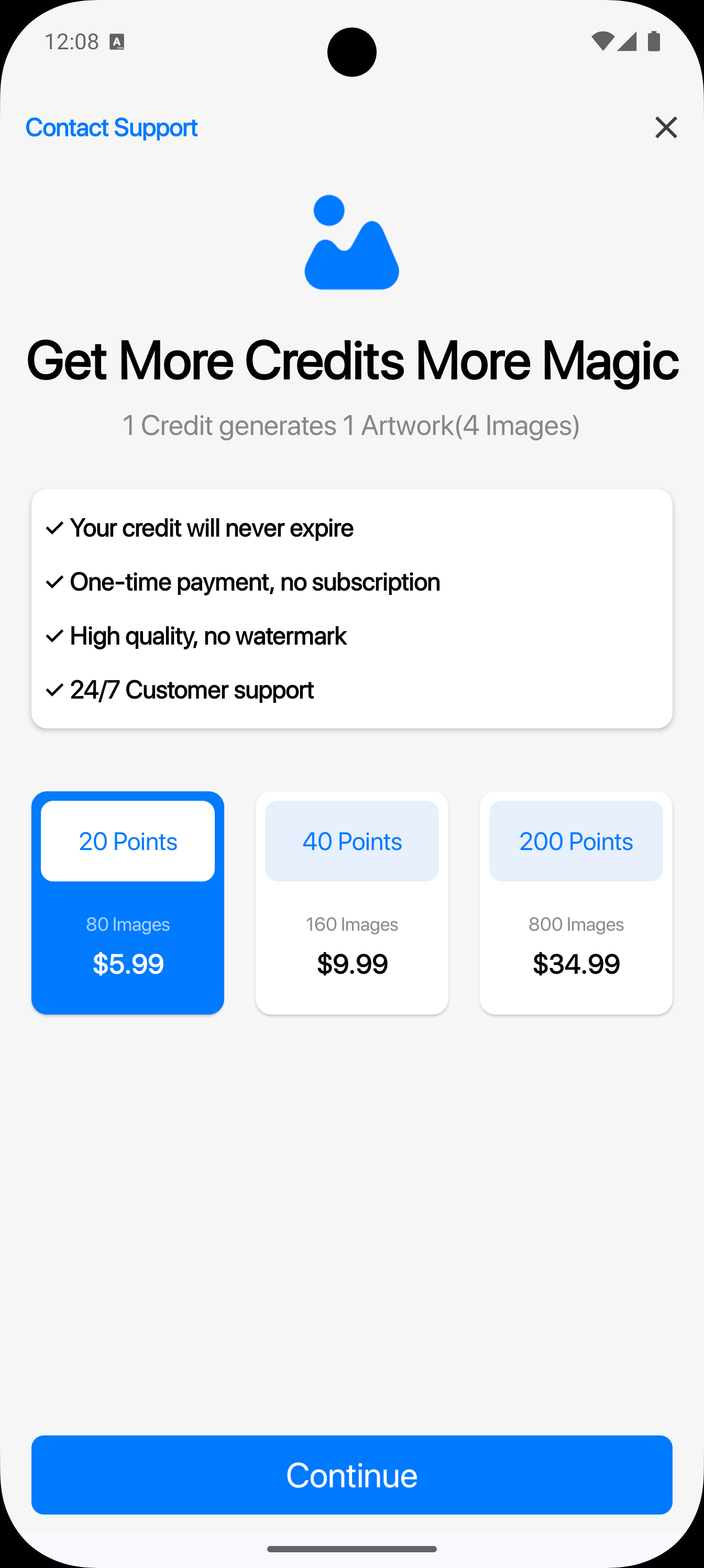704x1568 pixels.
Task: Tap the bottom home gesture bar
Action: 351,1549
